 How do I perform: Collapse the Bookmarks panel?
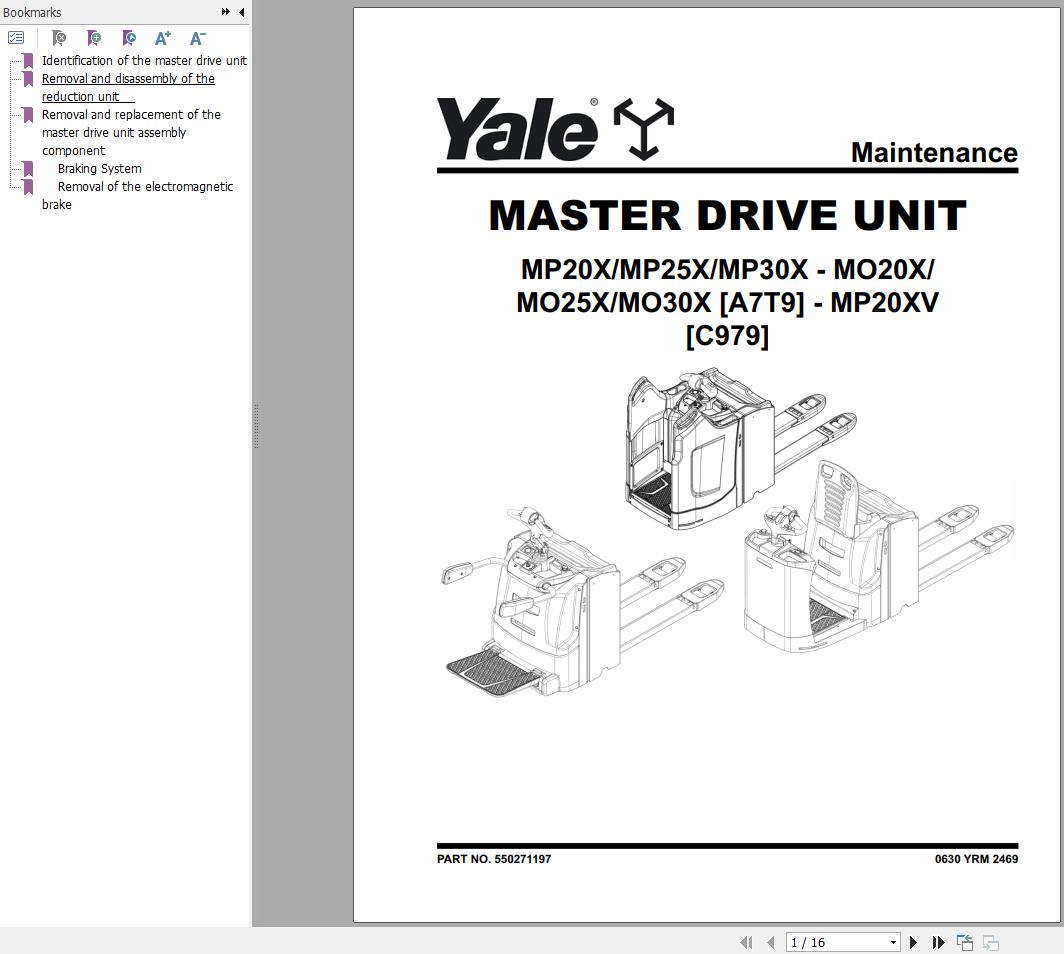point(240,12)
